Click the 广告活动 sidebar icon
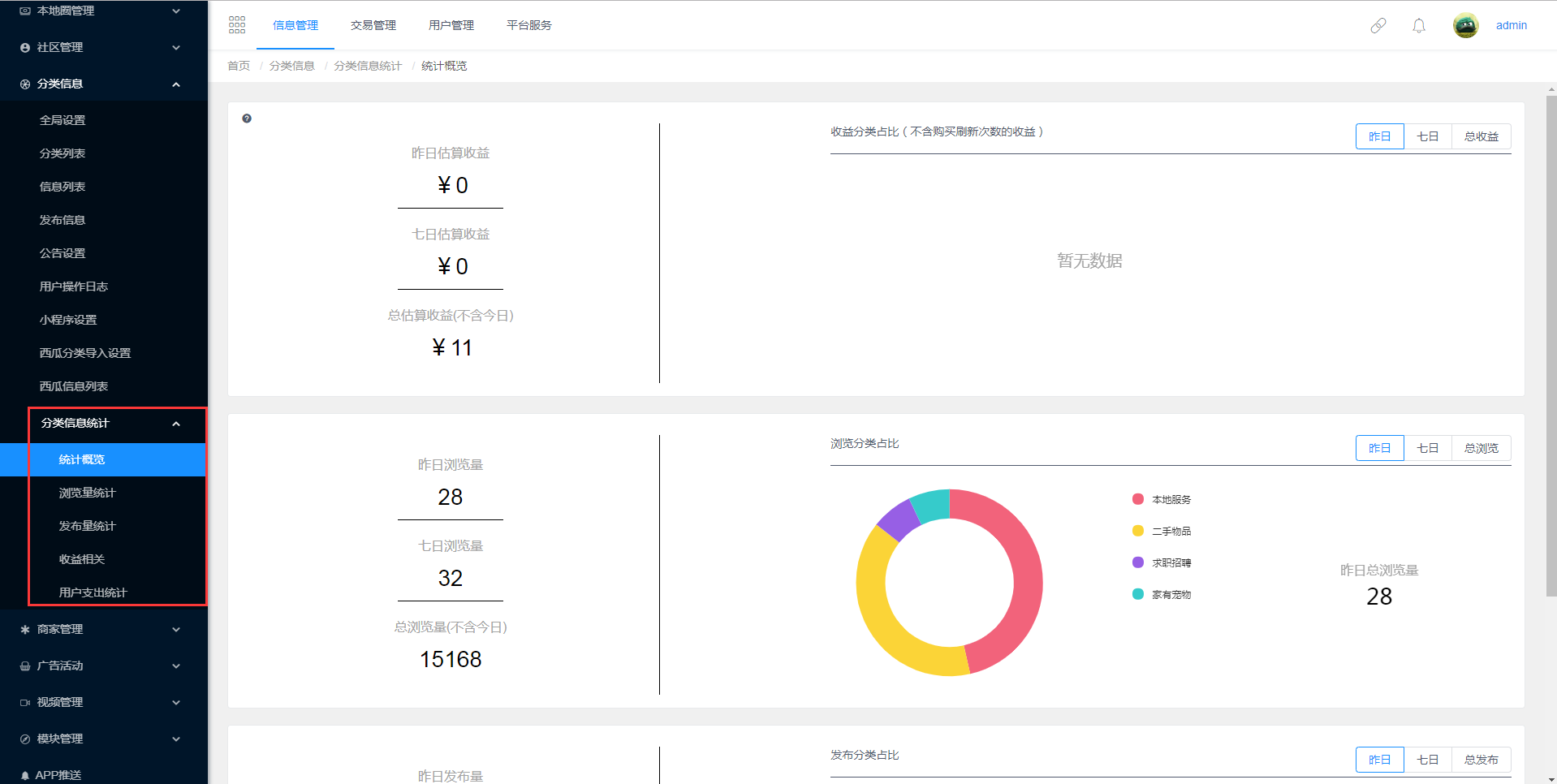Image resolution: width=1557 pixels, height=784 pixels. click(25, 666)
